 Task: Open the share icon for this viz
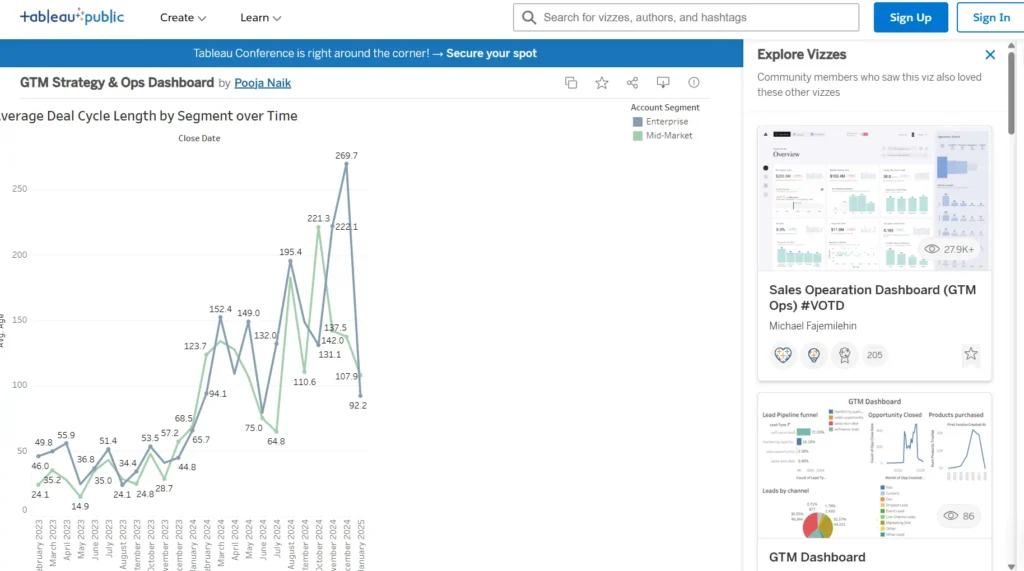[632, 82]
